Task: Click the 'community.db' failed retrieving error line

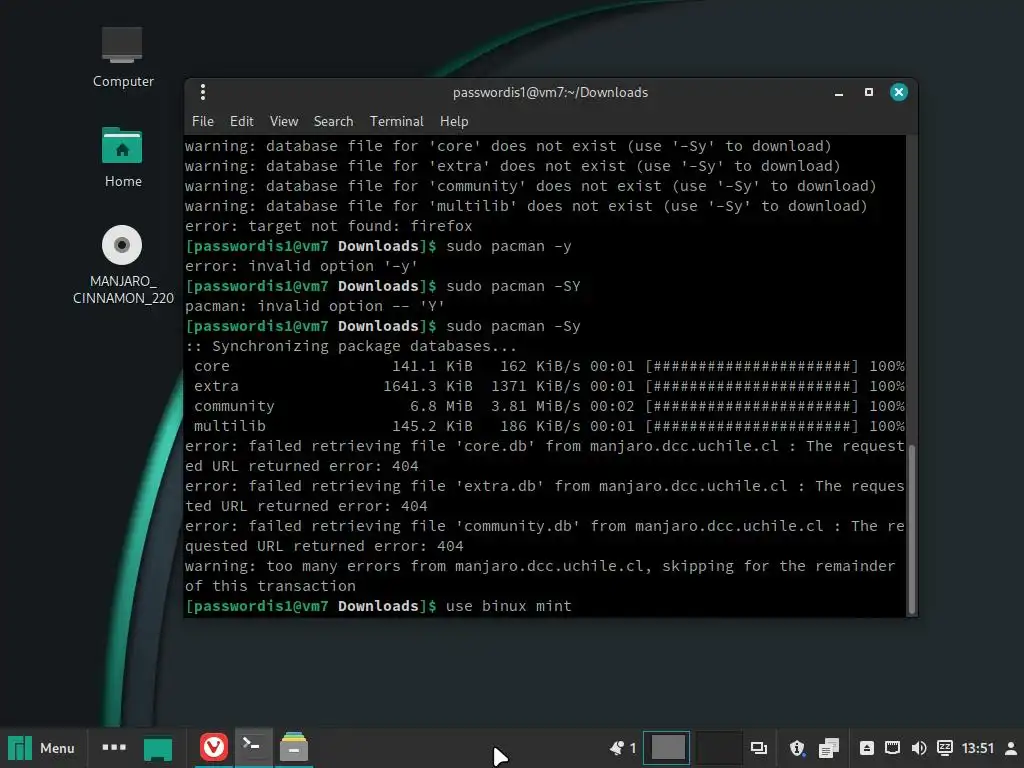Action: [545, 536]
